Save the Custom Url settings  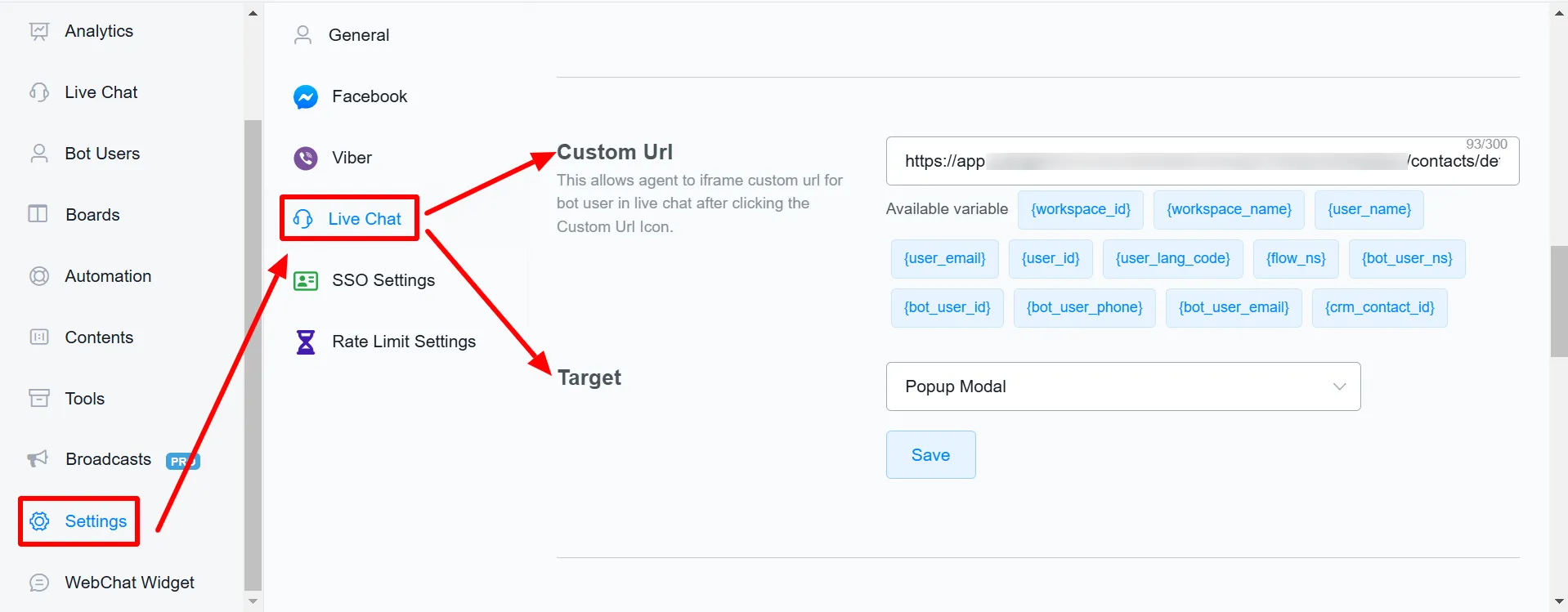[x=930, y=455]
